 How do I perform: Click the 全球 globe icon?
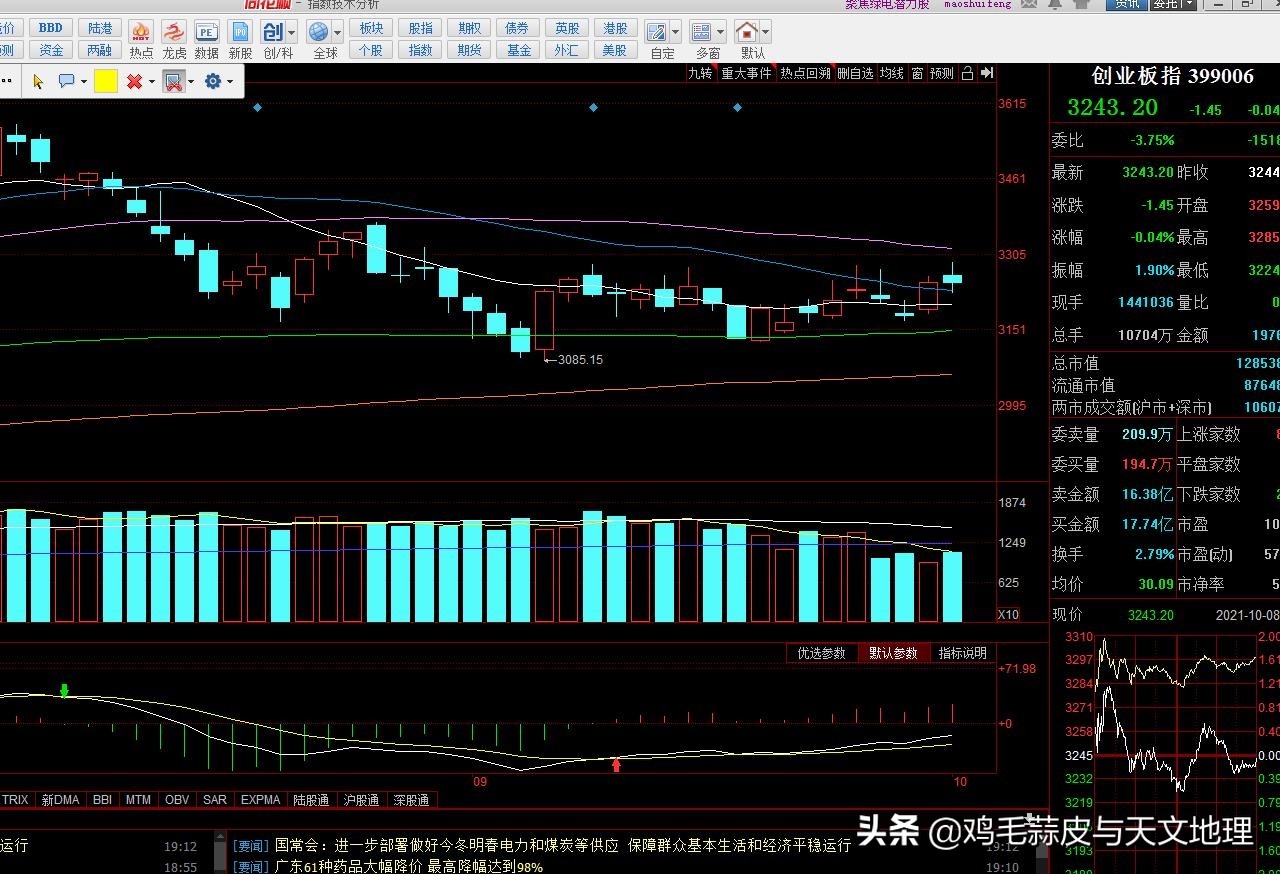coord(319,33)
